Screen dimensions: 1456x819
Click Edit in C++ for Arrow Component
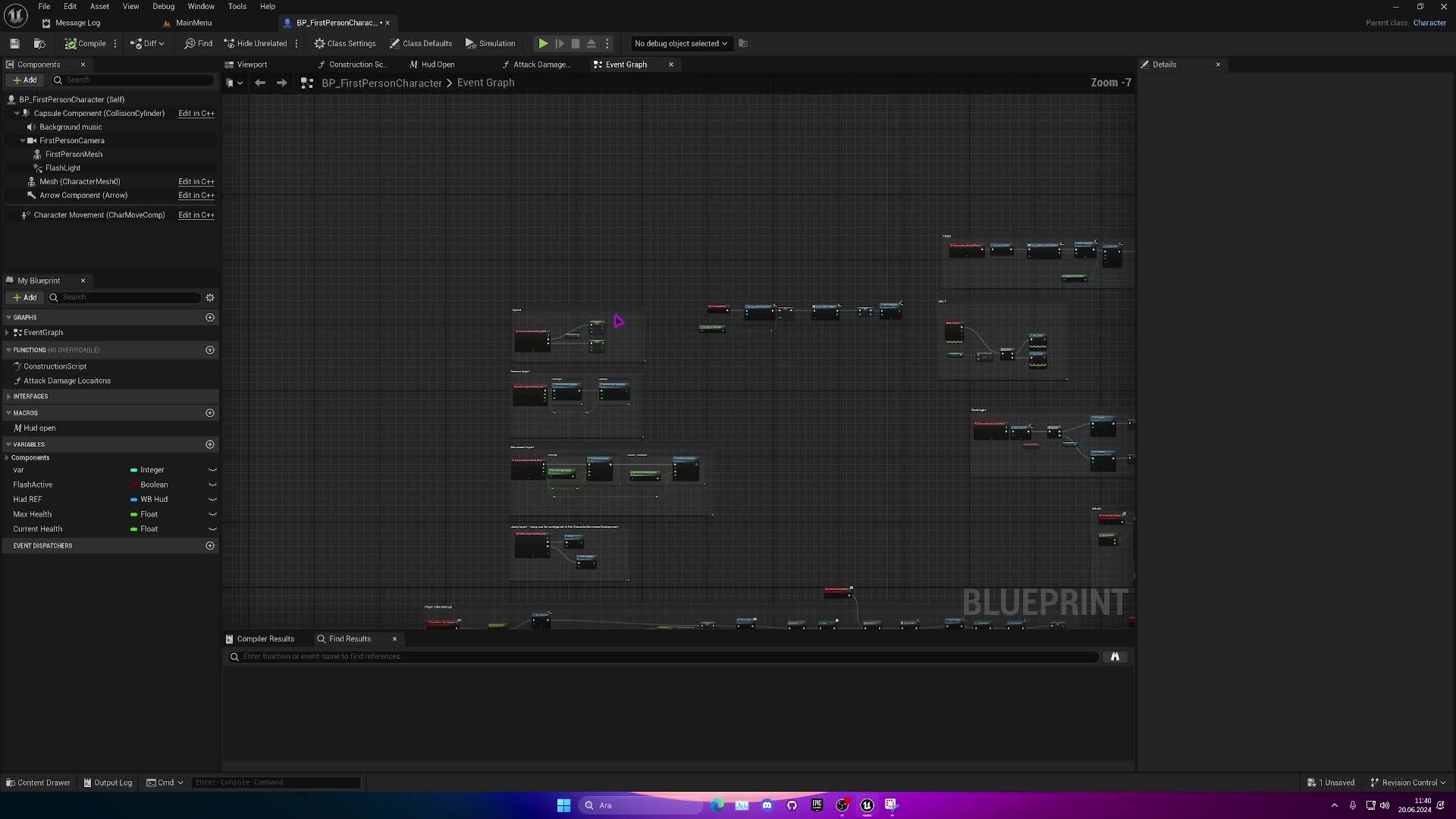196,195
